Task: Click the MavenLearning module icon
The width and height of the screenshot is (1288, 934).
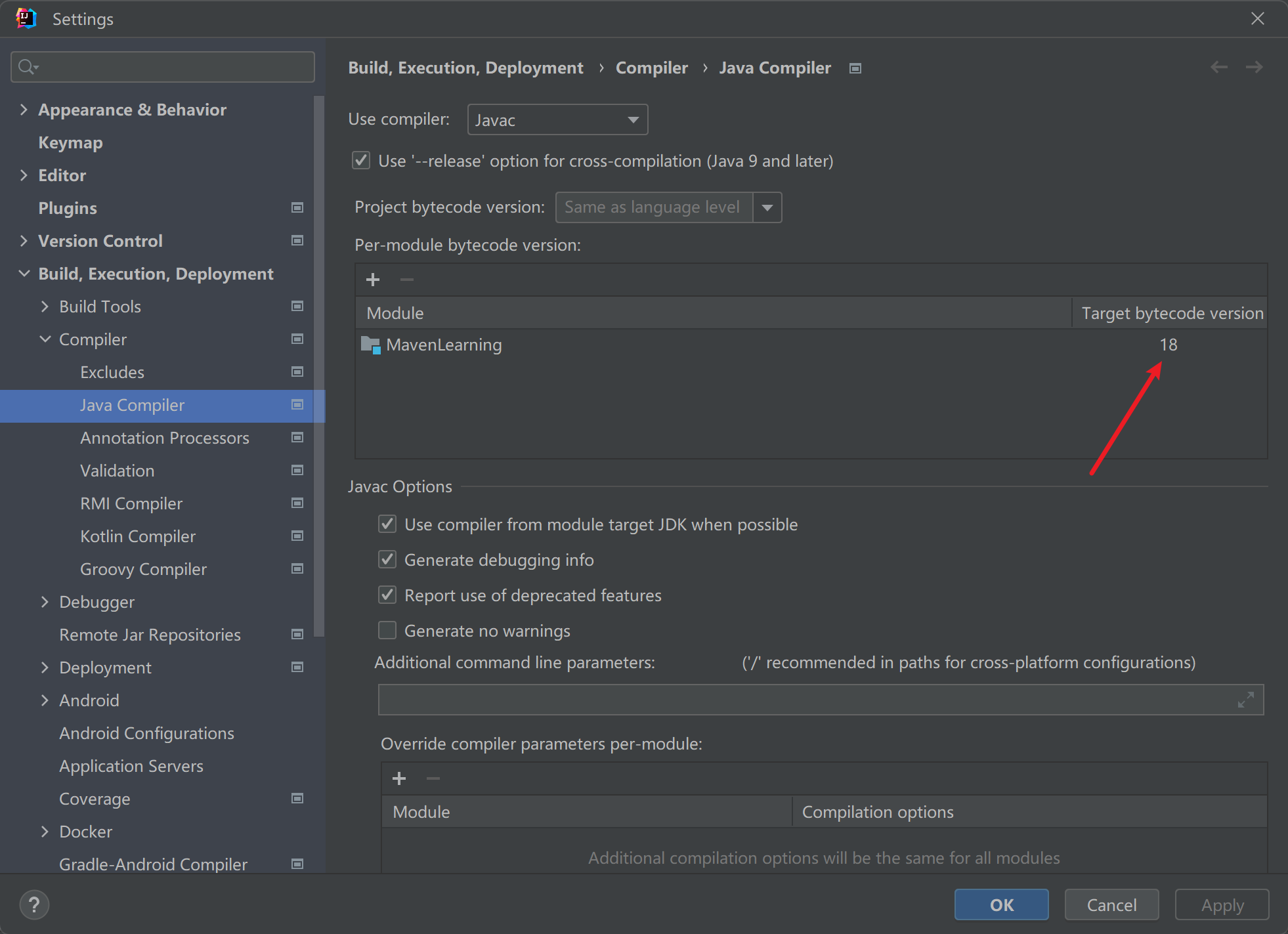Action: tap(372, 344)
